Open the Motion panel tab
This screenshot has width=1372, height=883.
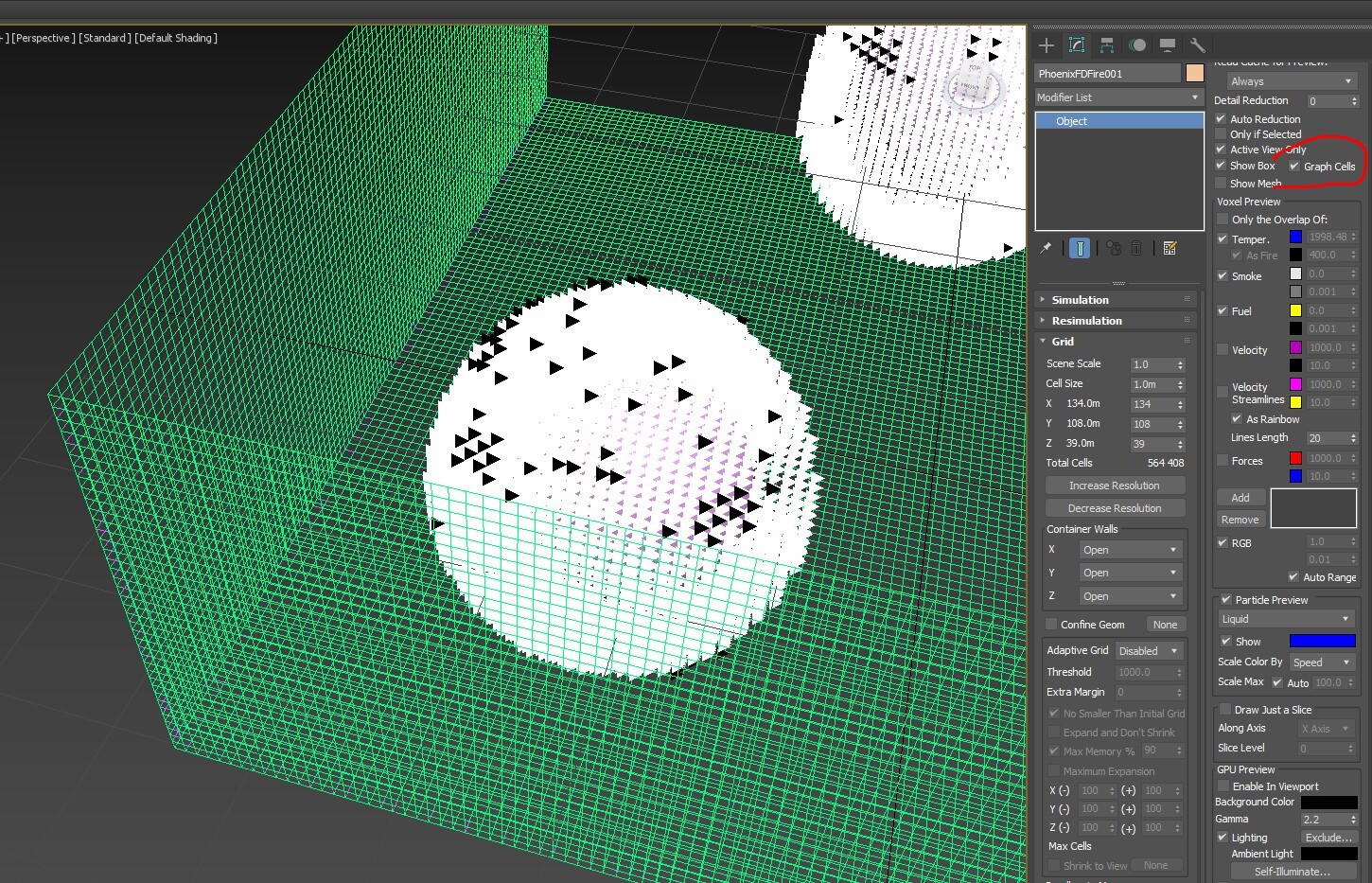coord(1137,45)
